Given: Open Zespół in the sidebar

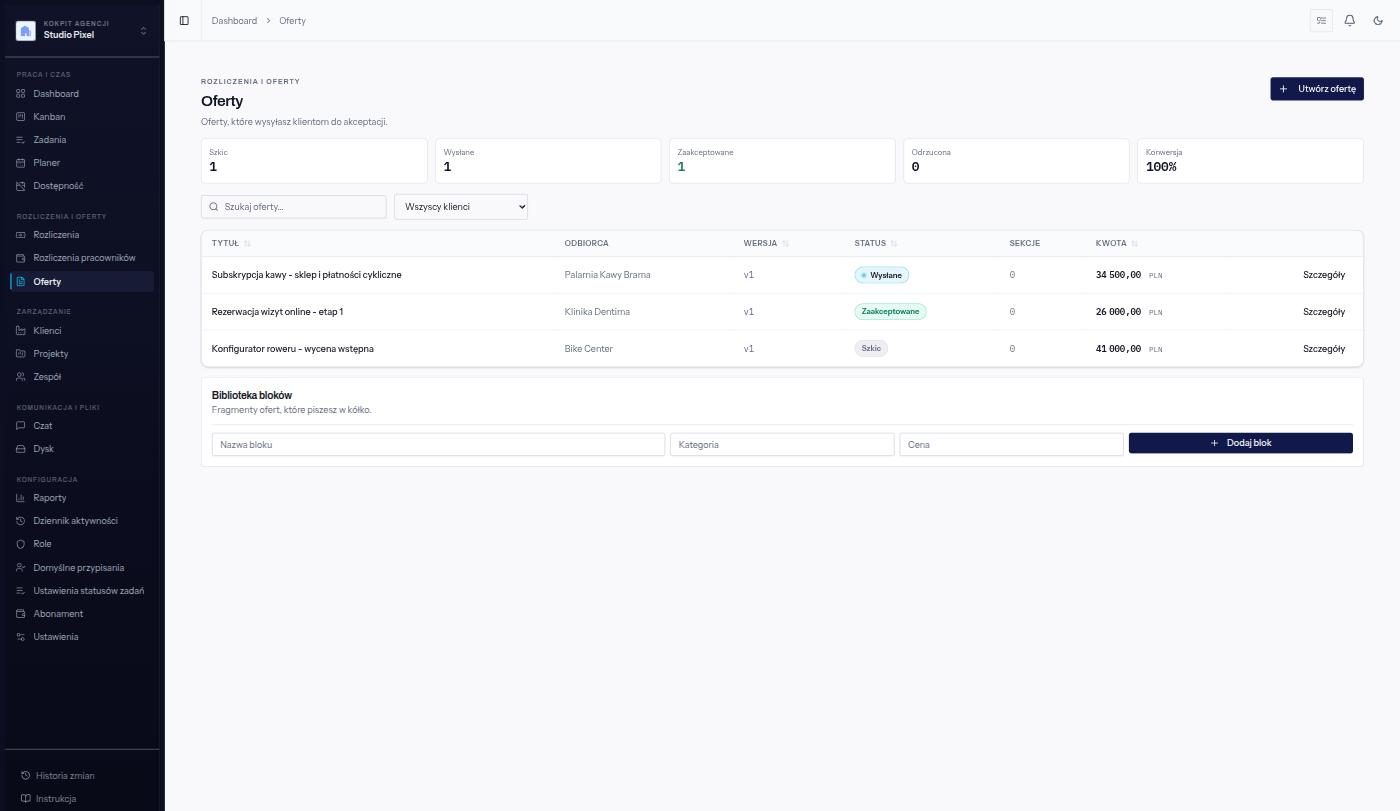Looking at the screenshot, I should [82, 377].
